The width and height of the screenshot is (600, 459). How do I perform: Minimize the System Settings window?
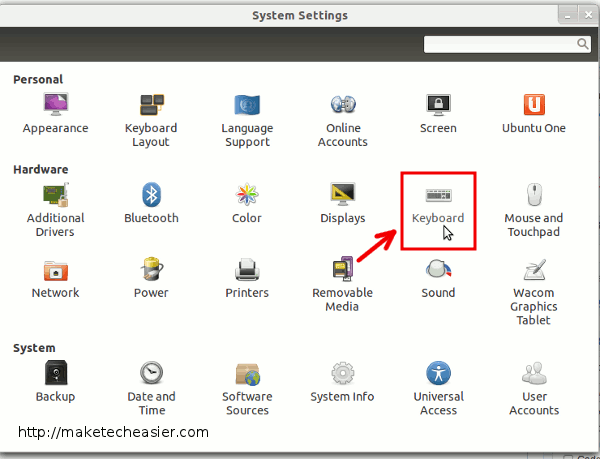pyautogui.click(x=568, y=15)
